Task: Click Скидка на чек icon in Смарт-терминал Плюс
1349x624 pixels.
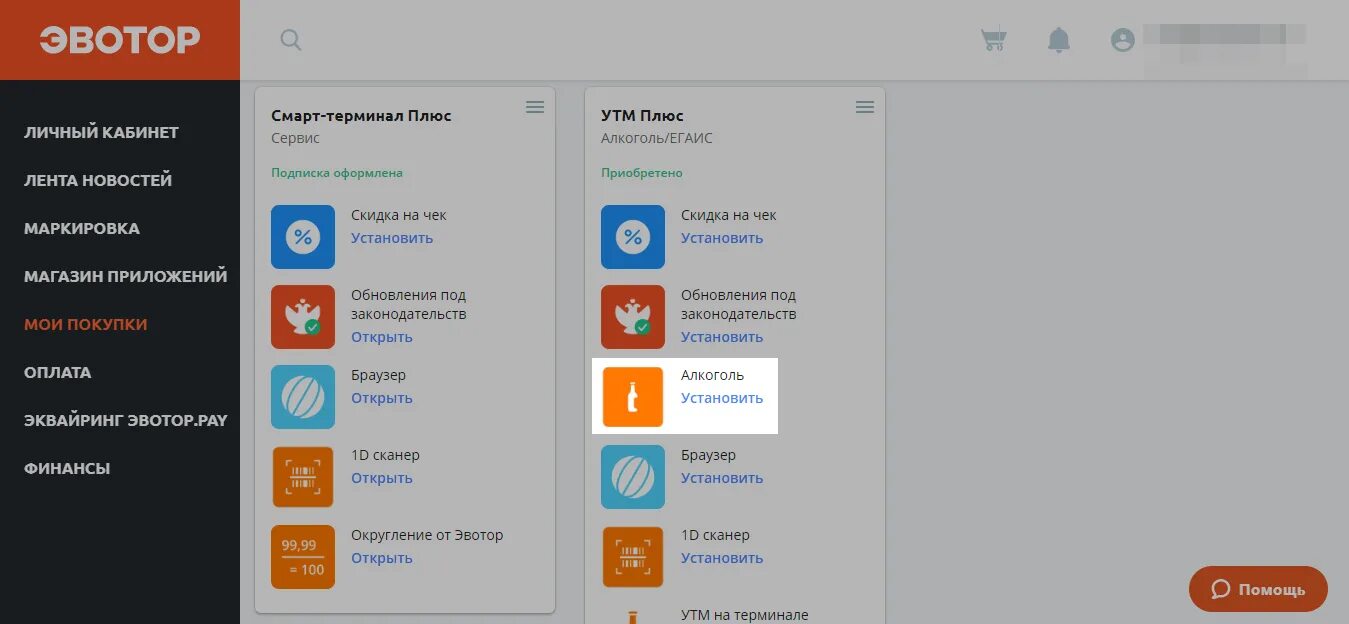Action: click(x=303, y=237)
